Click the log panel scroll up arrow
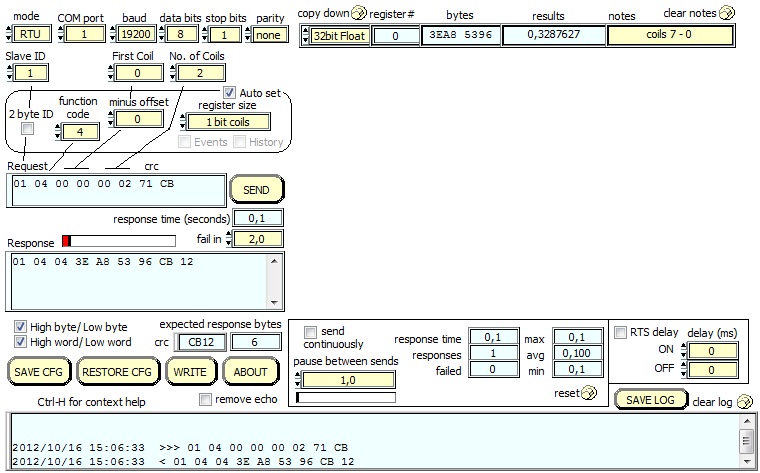The width and height of the screenshot is (760, 473). (747, 421)
